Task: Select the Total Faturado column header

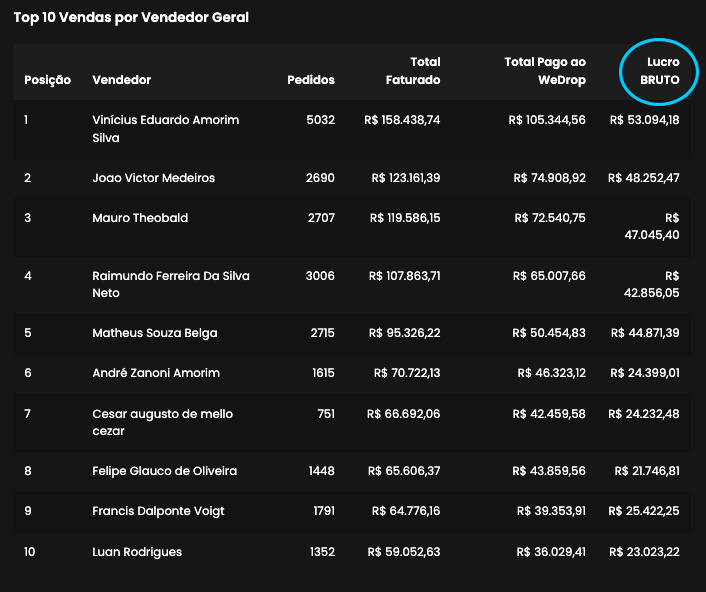Action: (x=413, y=71)
